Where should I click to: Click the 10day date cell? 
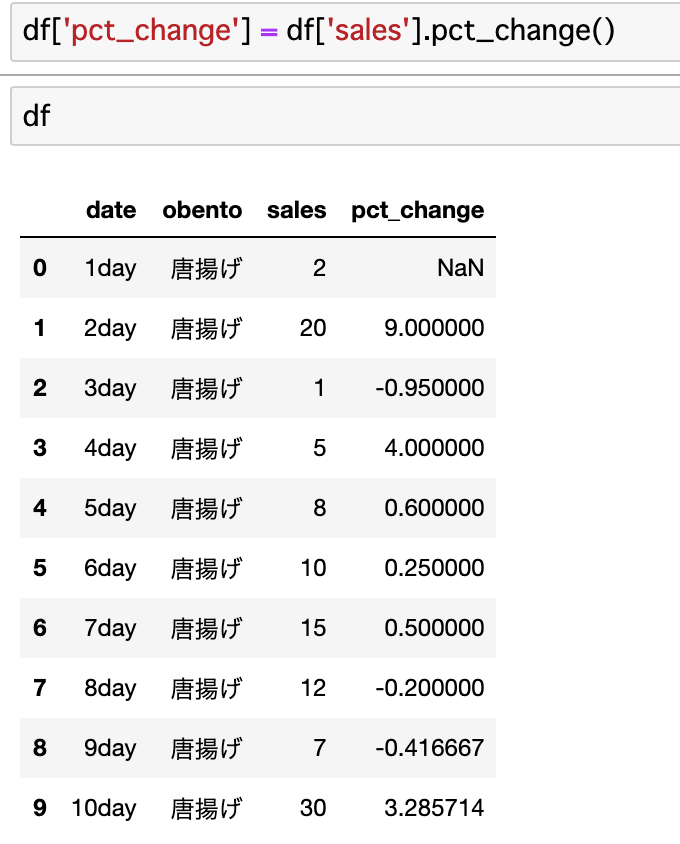(104, 808)
